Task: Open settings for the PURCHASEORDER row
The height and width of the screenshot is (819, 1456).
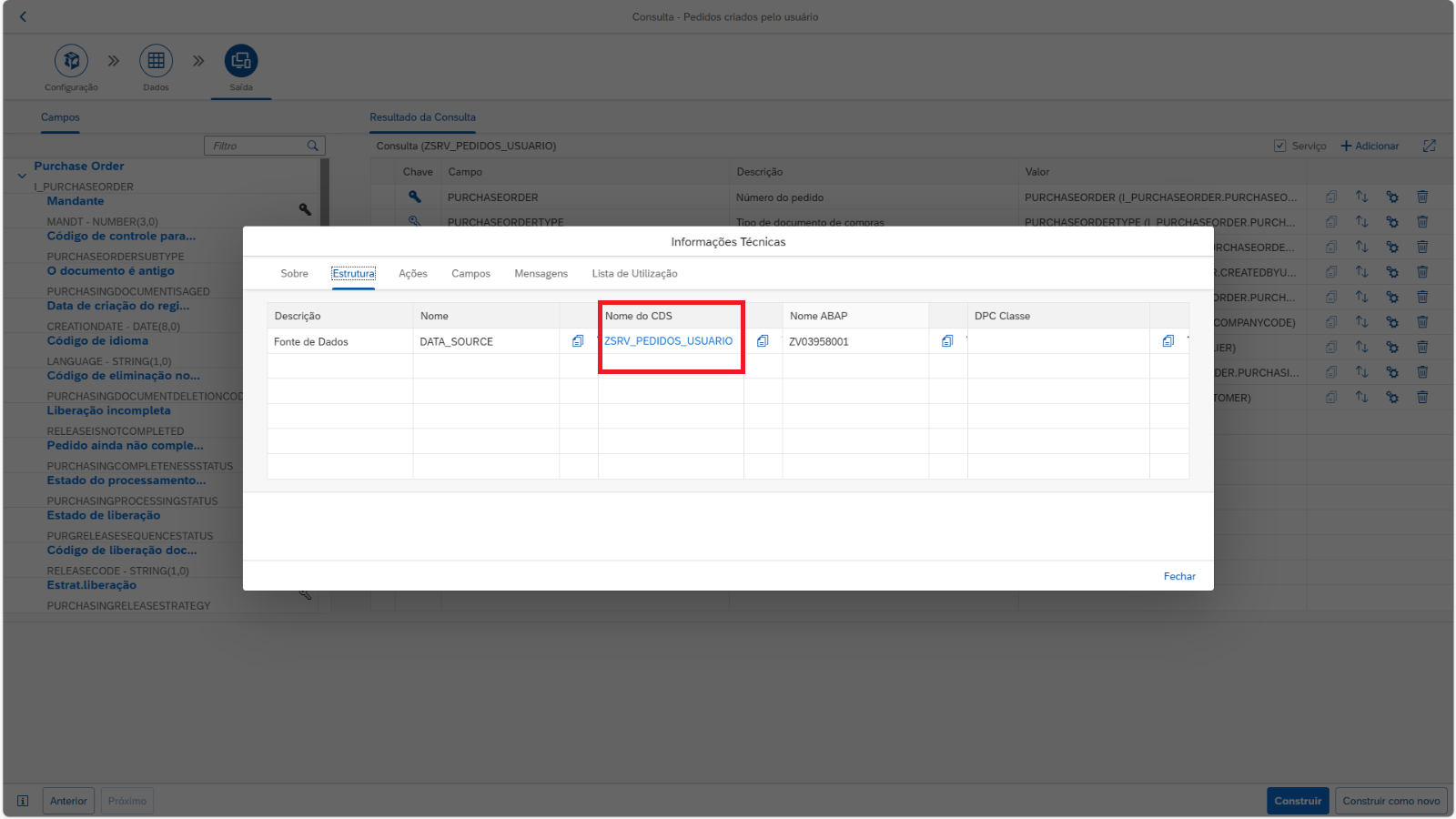Action: click(1392, 197)
